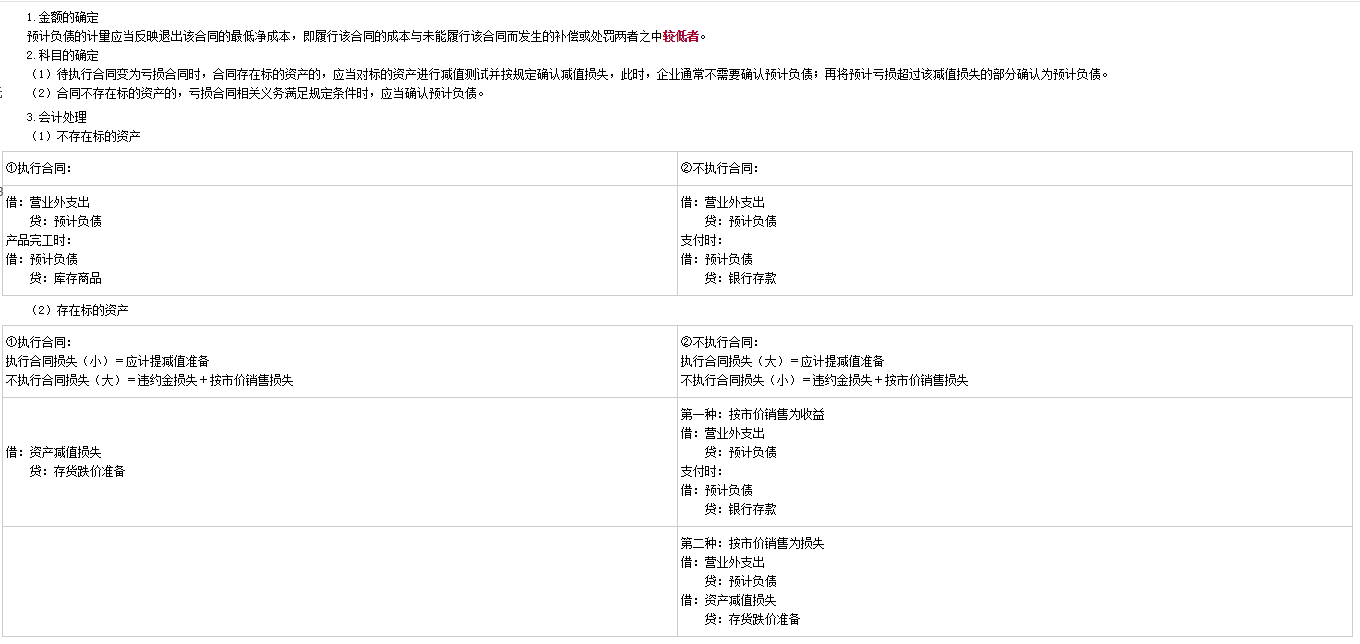This screenshot has height=644, width=1360.
Task: Select the entry "贷:库存商品"
Action: 65,278
